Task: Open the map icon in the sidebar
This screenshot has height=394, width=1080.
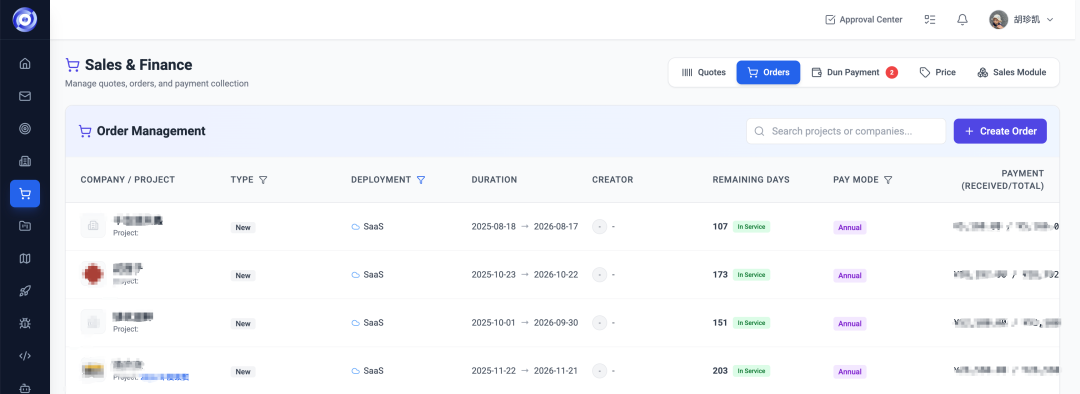Action: coord(25,258)
